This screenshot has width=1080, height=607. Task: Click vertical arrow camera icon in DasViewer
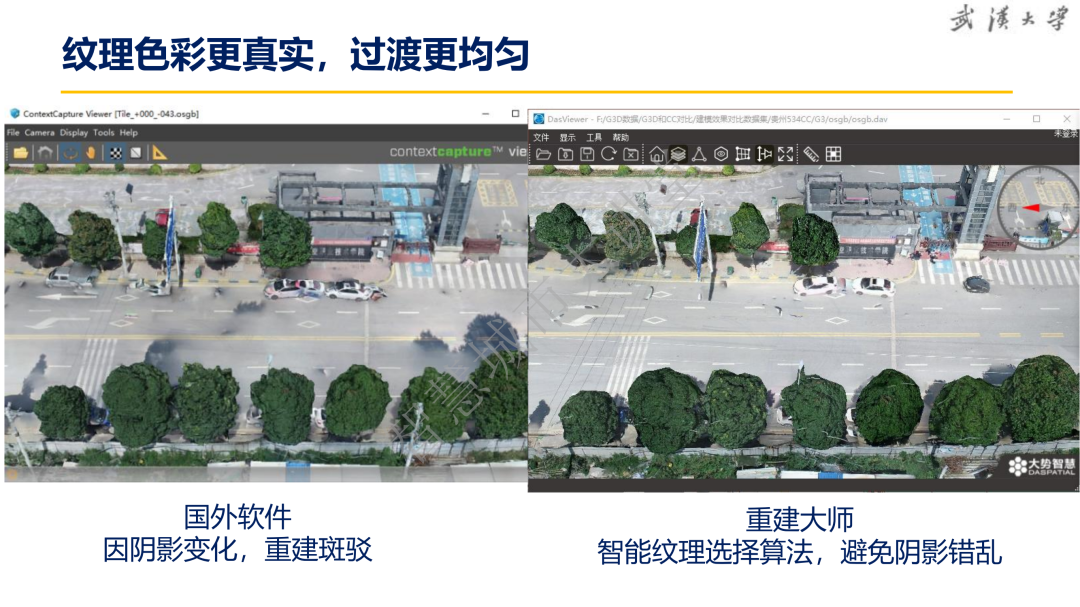click(x=764, y=154)
